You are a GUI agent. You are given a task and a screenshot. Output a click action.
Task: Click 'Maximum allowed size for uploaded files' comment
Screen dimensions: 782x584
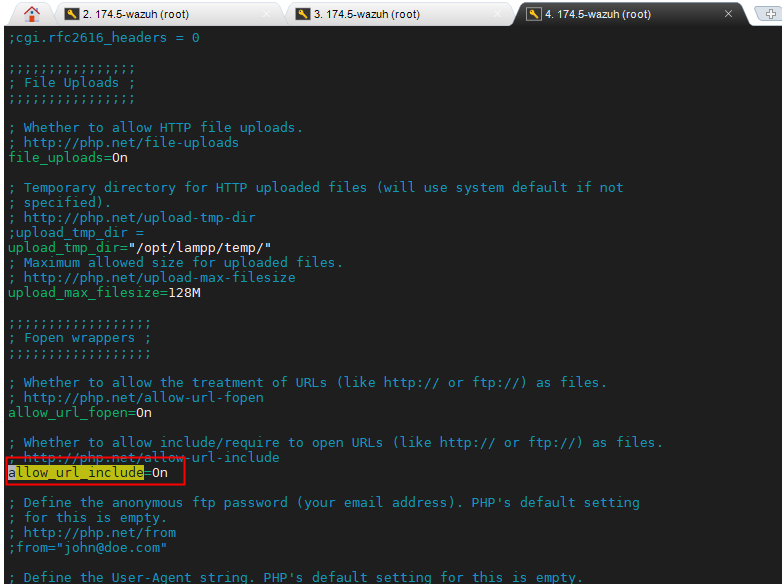coord(176,262)
